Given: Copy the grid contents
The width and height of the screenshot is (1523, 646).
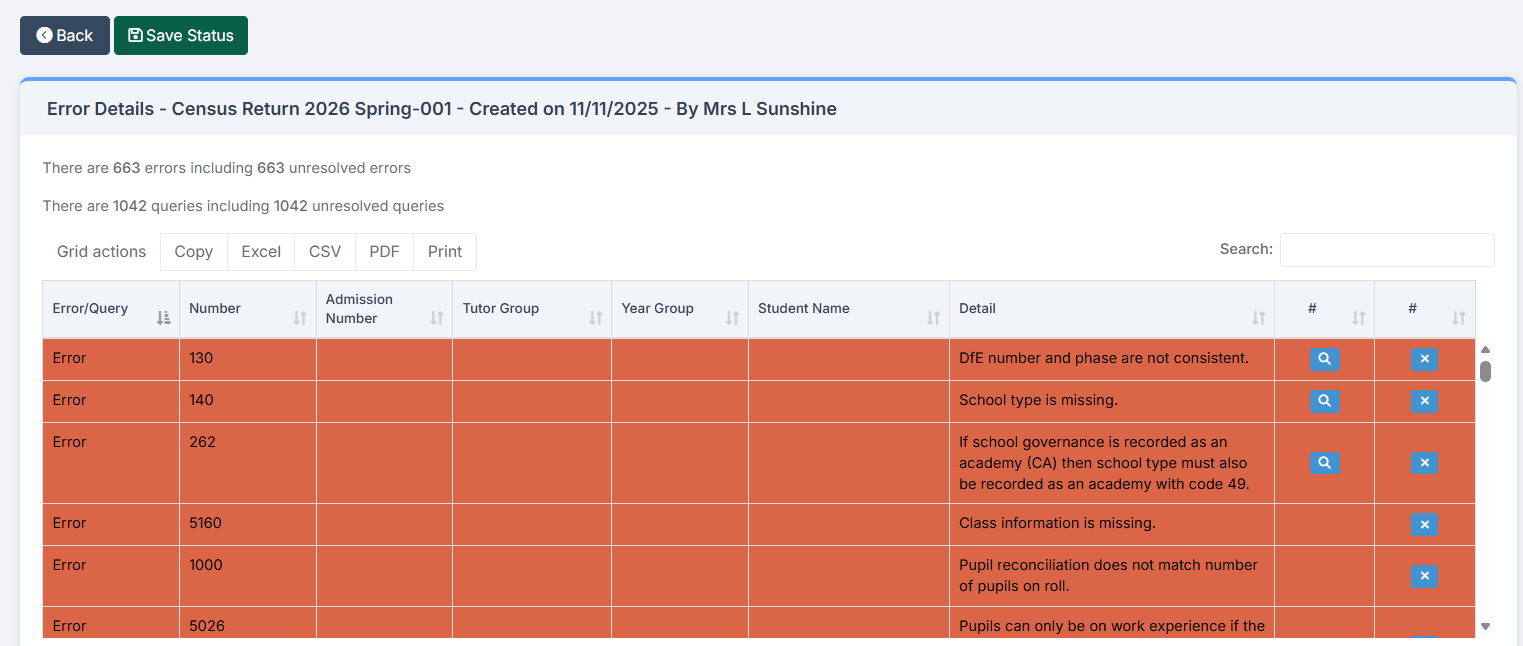Looking at the screenshot, I should pyautogui.click(x=193, y=252).
